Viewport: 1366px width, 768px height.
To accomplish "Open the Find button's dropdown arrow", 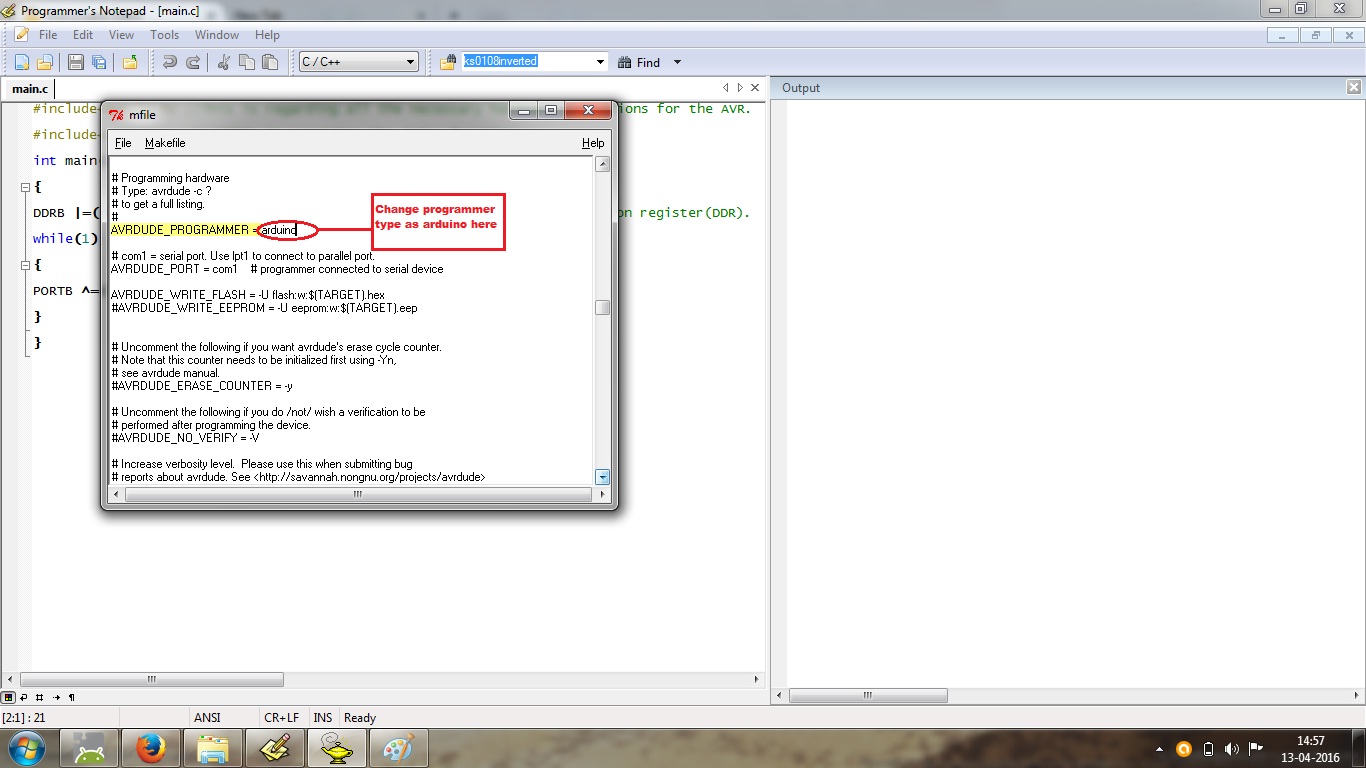I will click(x=677, y=62).
